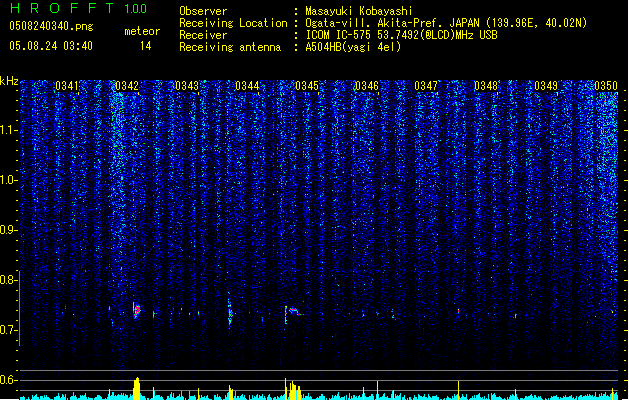Click the 0341 time marker

point(67,86)
